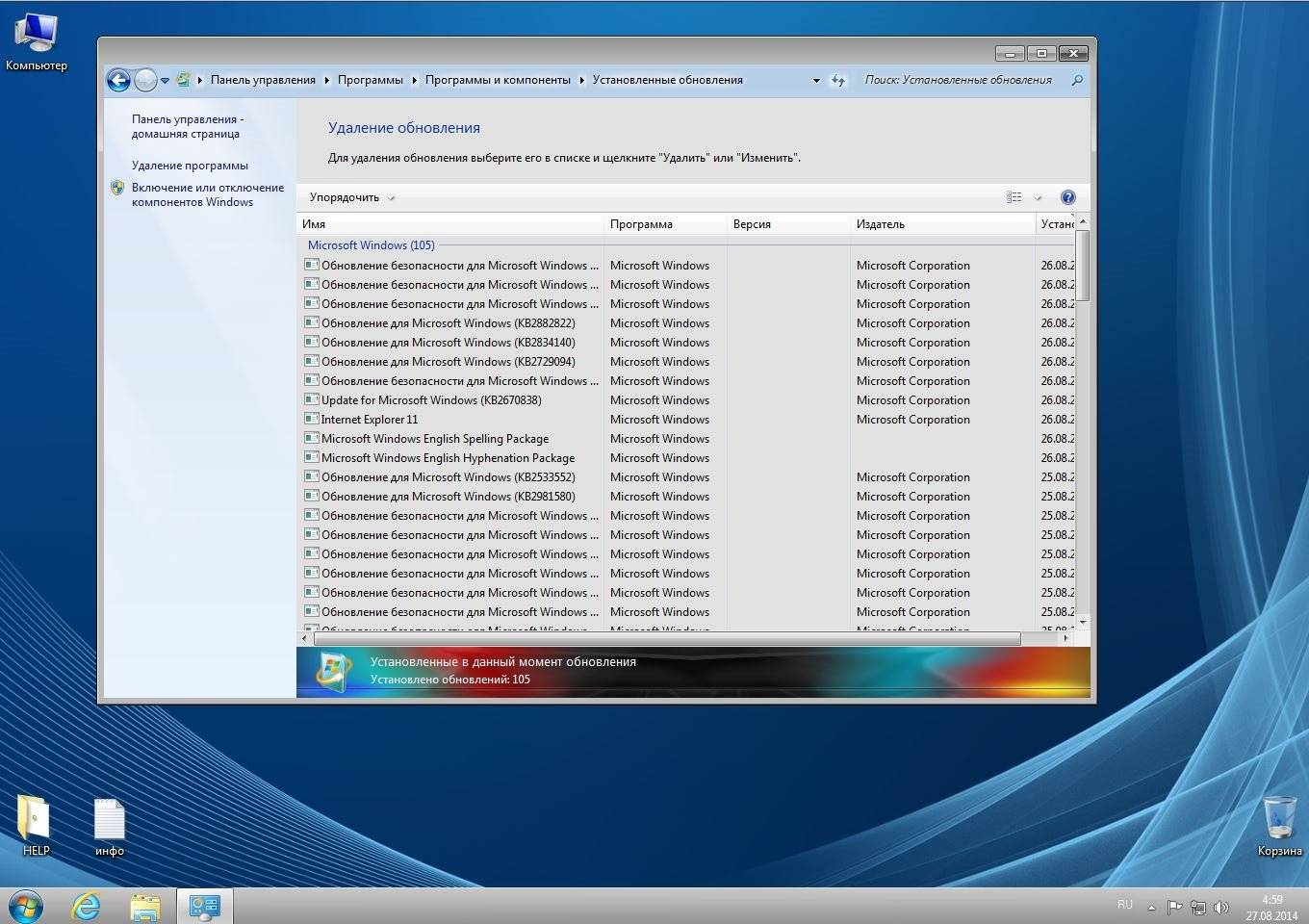This screenshot has width=1309, height=924.
Task: Refresh the installed updates list
Action: 838,81
